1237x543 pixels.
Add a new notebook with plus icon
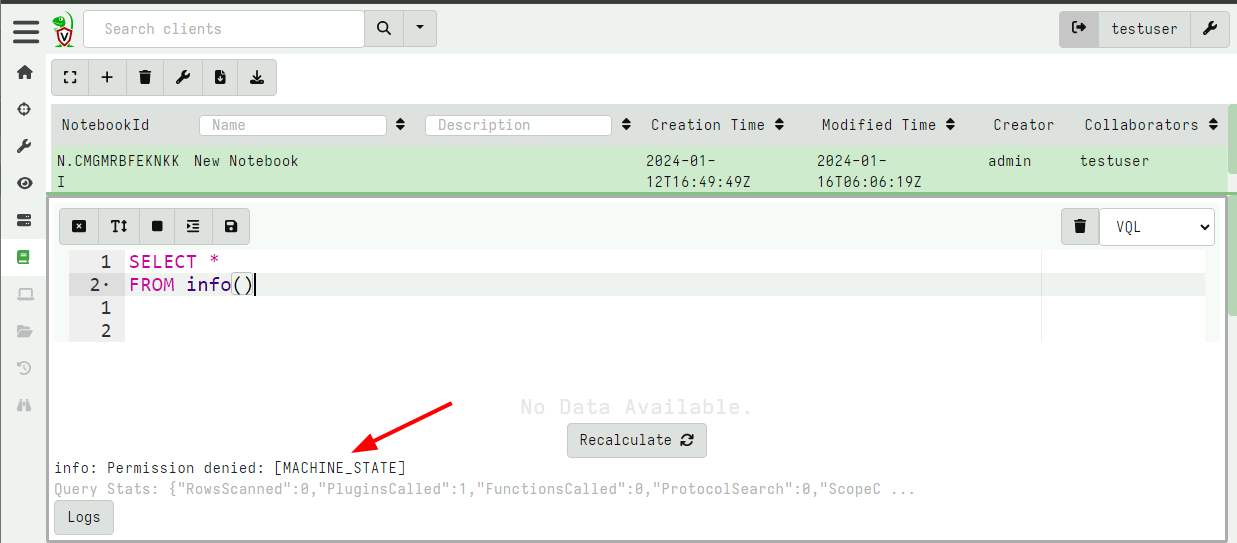click(x=108, y=77)
